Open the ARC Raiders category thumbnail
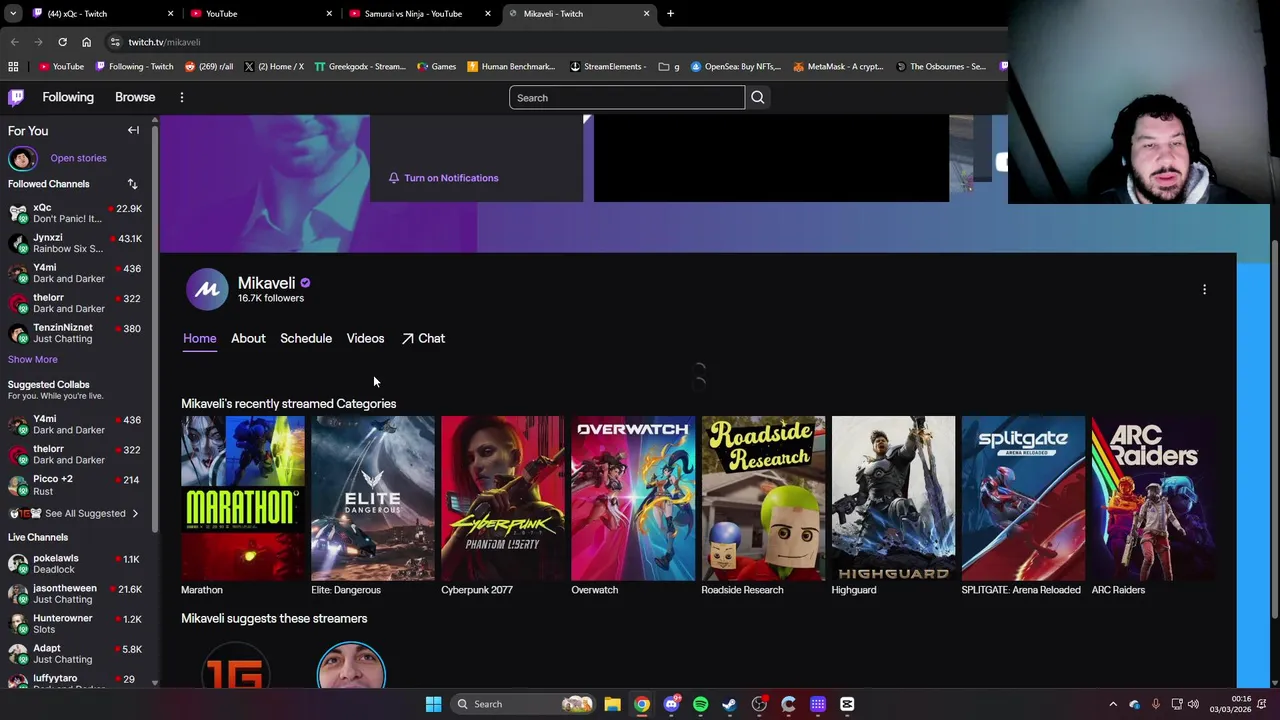This screenshot has height=720, width=1280. point(1153,498)
